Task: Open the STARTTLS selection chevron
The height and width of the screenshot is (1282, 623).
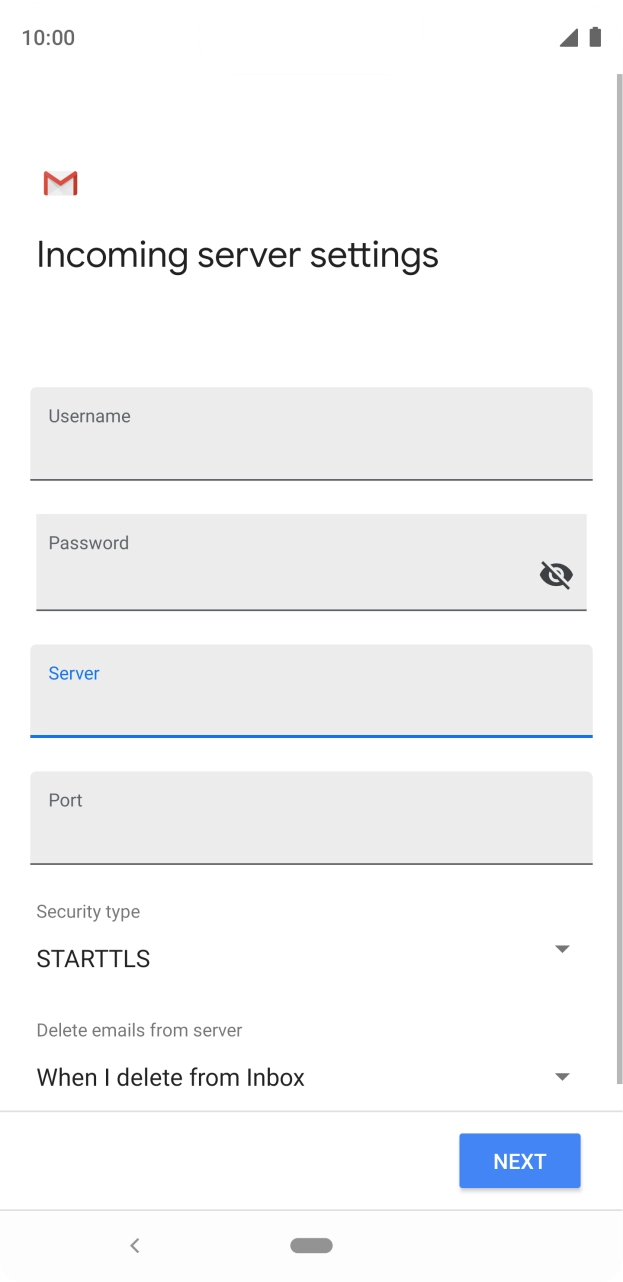Action: pos(562,948)
